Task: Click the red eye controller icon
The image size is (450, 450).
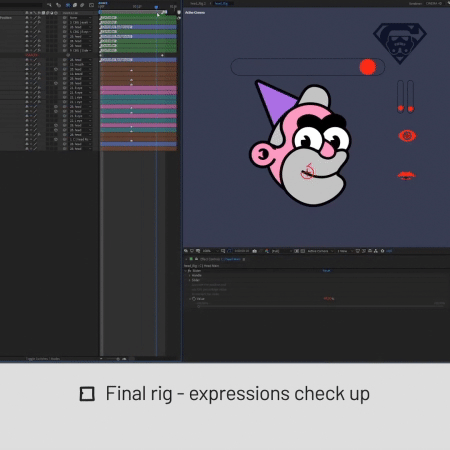Action: (x=407, y=136)
